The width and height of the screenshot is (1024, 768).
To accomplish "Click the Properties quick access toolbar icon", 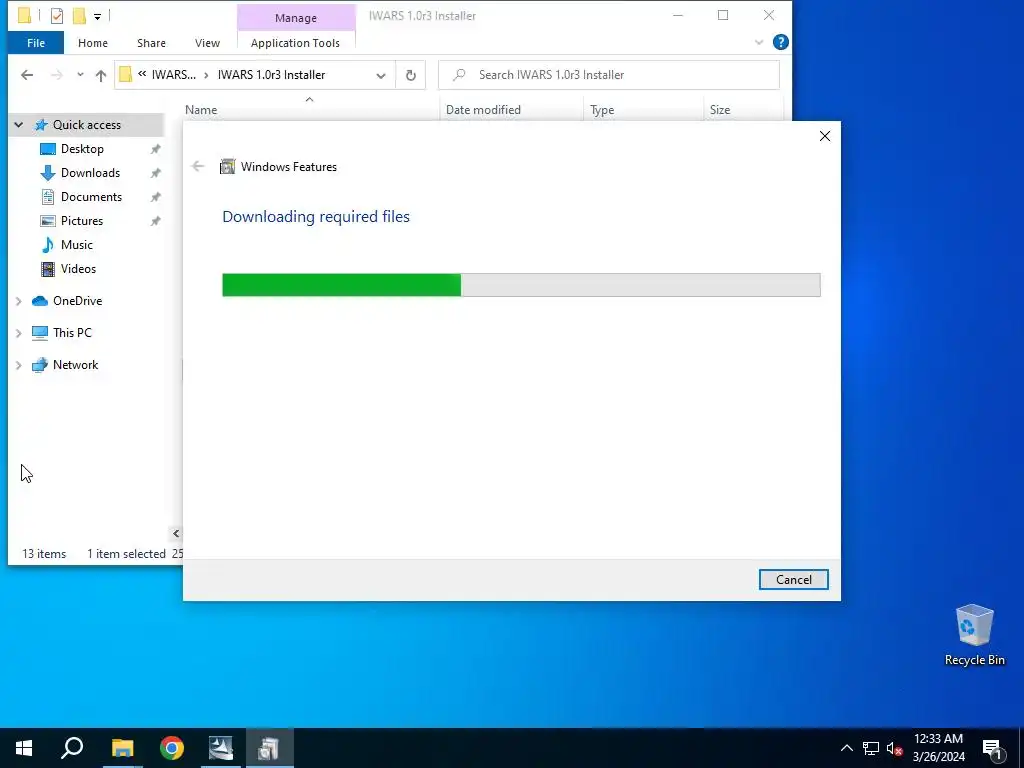I will (57, 16).
